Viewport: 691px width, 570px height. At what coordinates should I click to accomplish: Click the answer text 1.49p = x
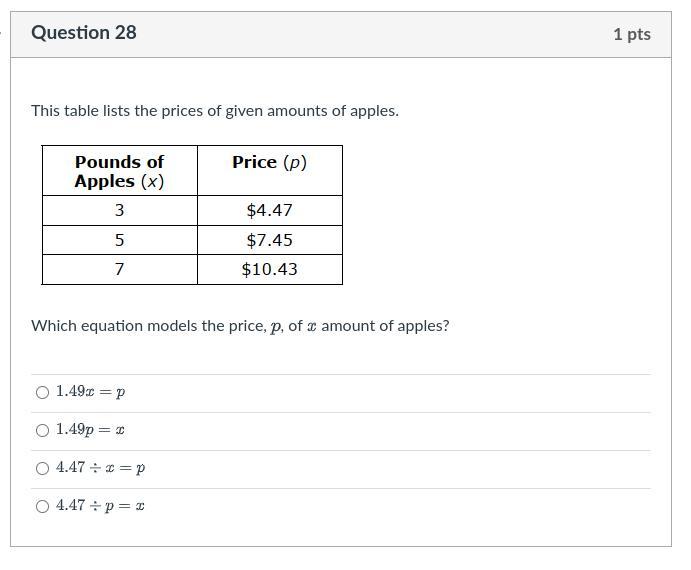[91, 431]
